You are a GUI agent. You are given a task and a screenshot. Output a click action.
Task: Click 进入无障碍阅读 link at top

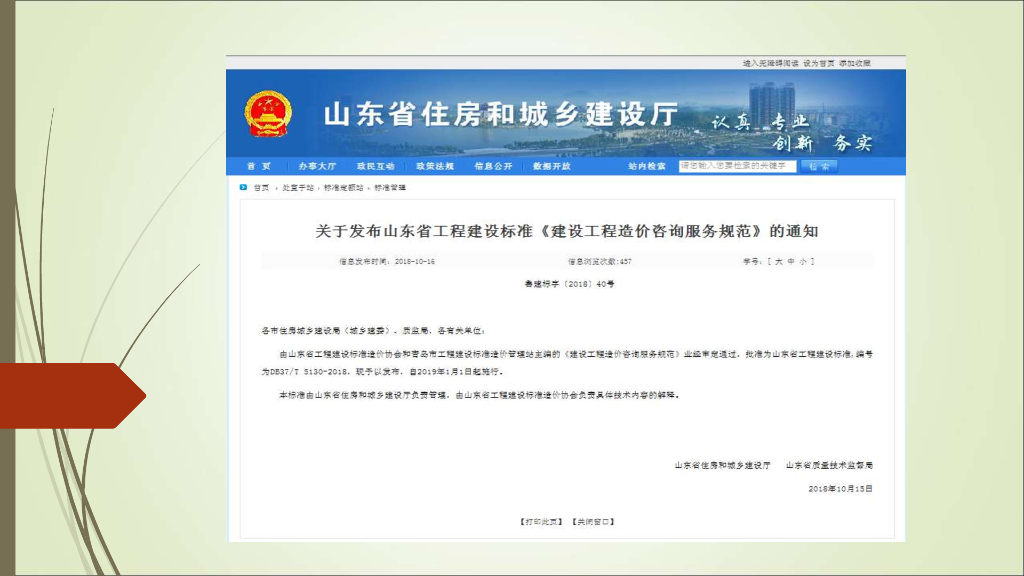point(771,63)
